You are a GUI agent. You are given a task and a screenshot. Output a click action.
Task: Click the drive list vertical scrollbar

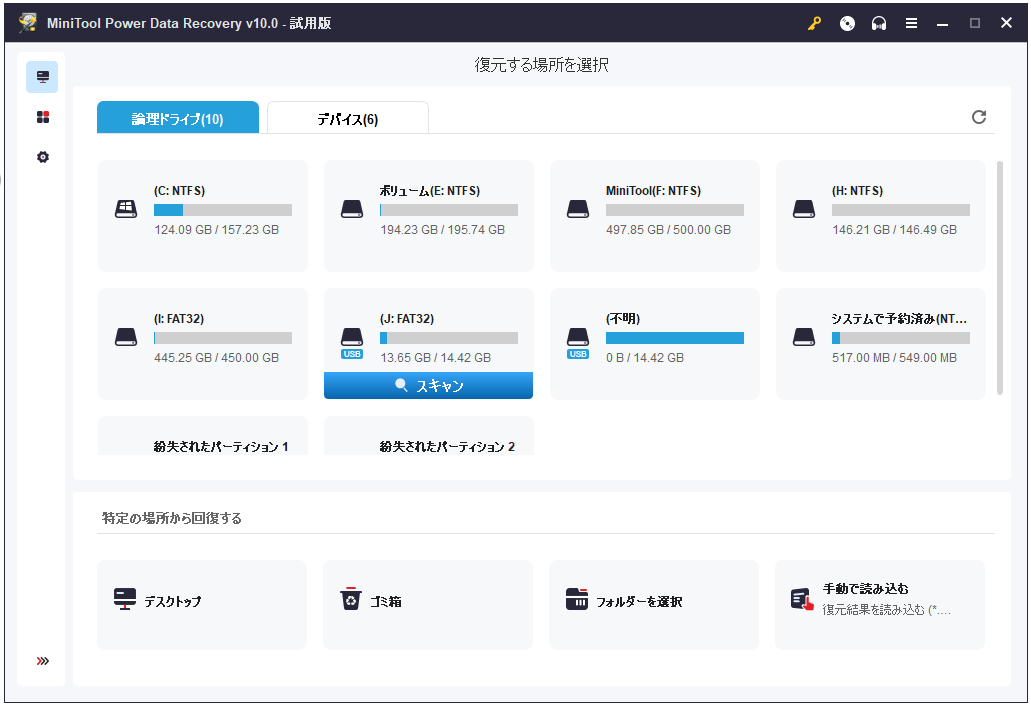999,278
